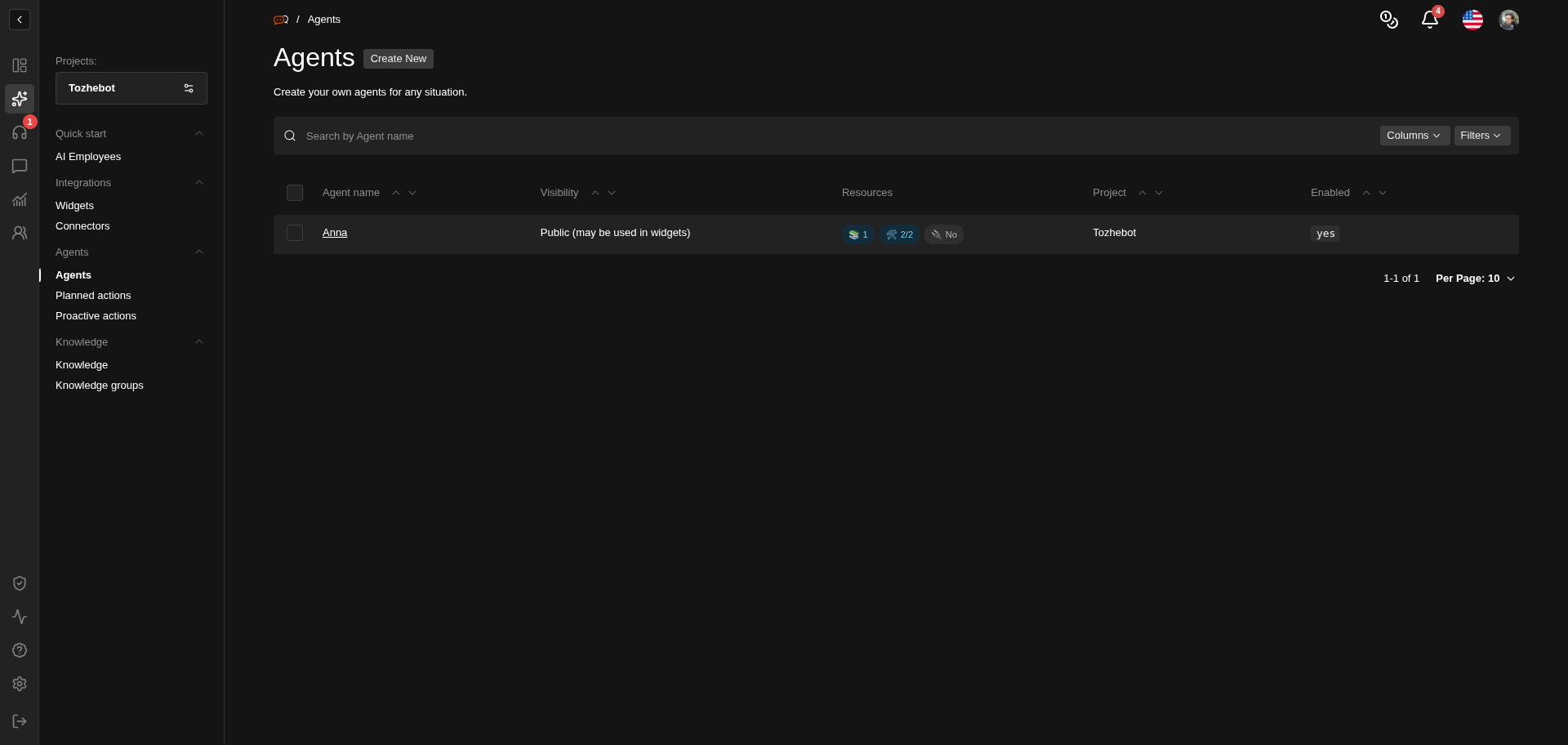Open the users icon in left rail
Screen dimensions: 1568x745
coord(20,233)
